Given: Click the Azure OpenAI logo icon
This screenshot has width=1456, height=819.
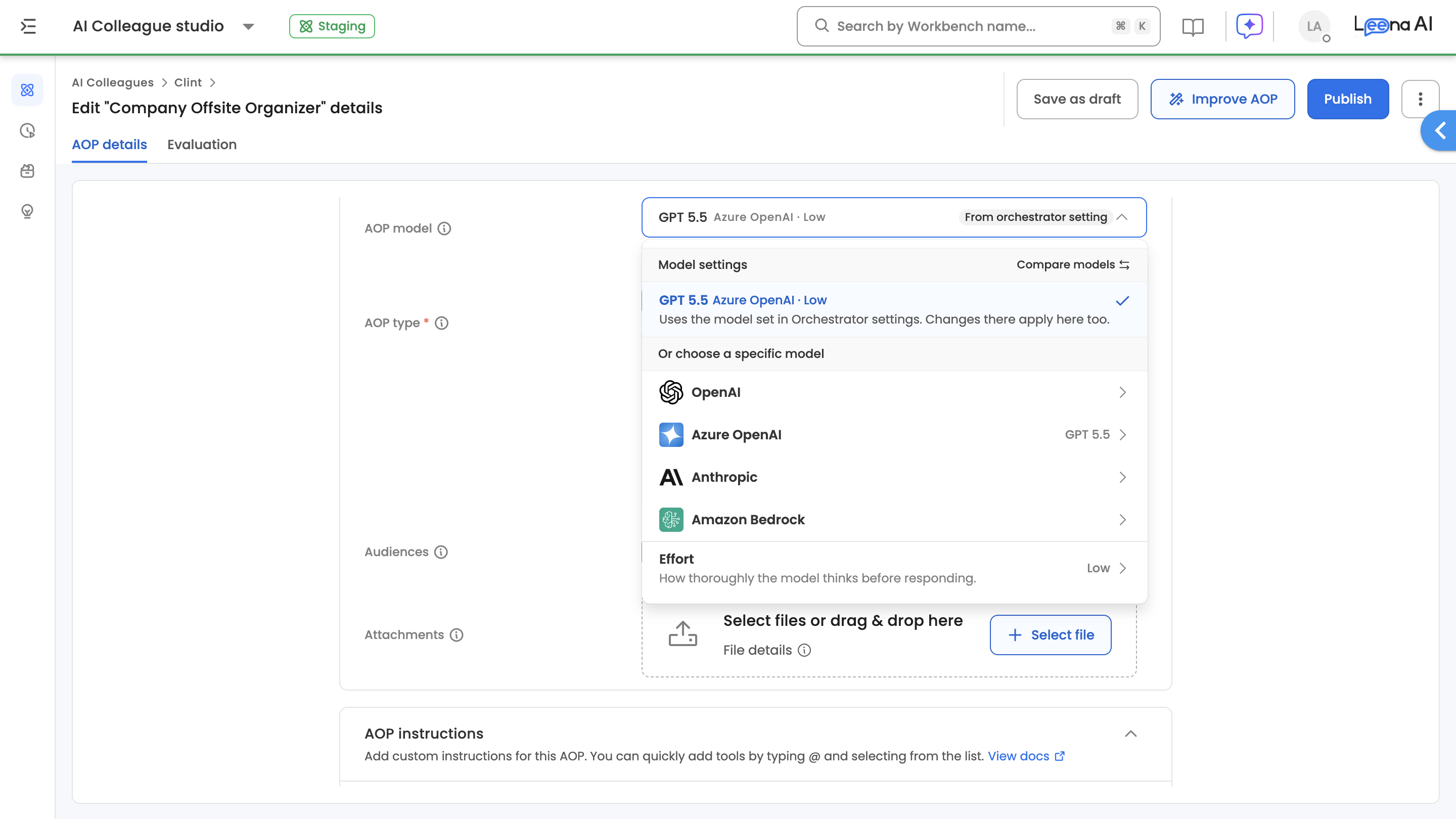Looking at the screenshot, I should (x=671, y=435).
